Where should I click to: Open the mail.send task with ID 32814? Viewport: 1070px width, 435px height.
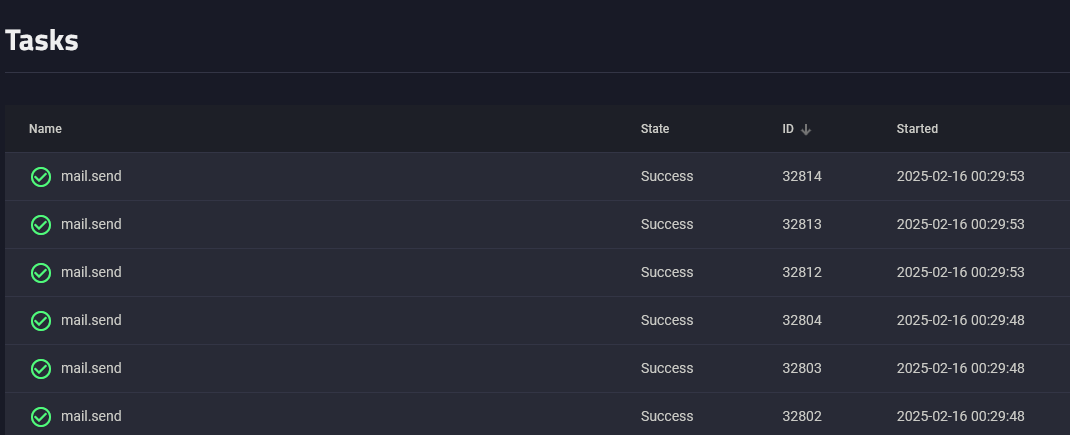pyautogui.click(x=91, y=176)
